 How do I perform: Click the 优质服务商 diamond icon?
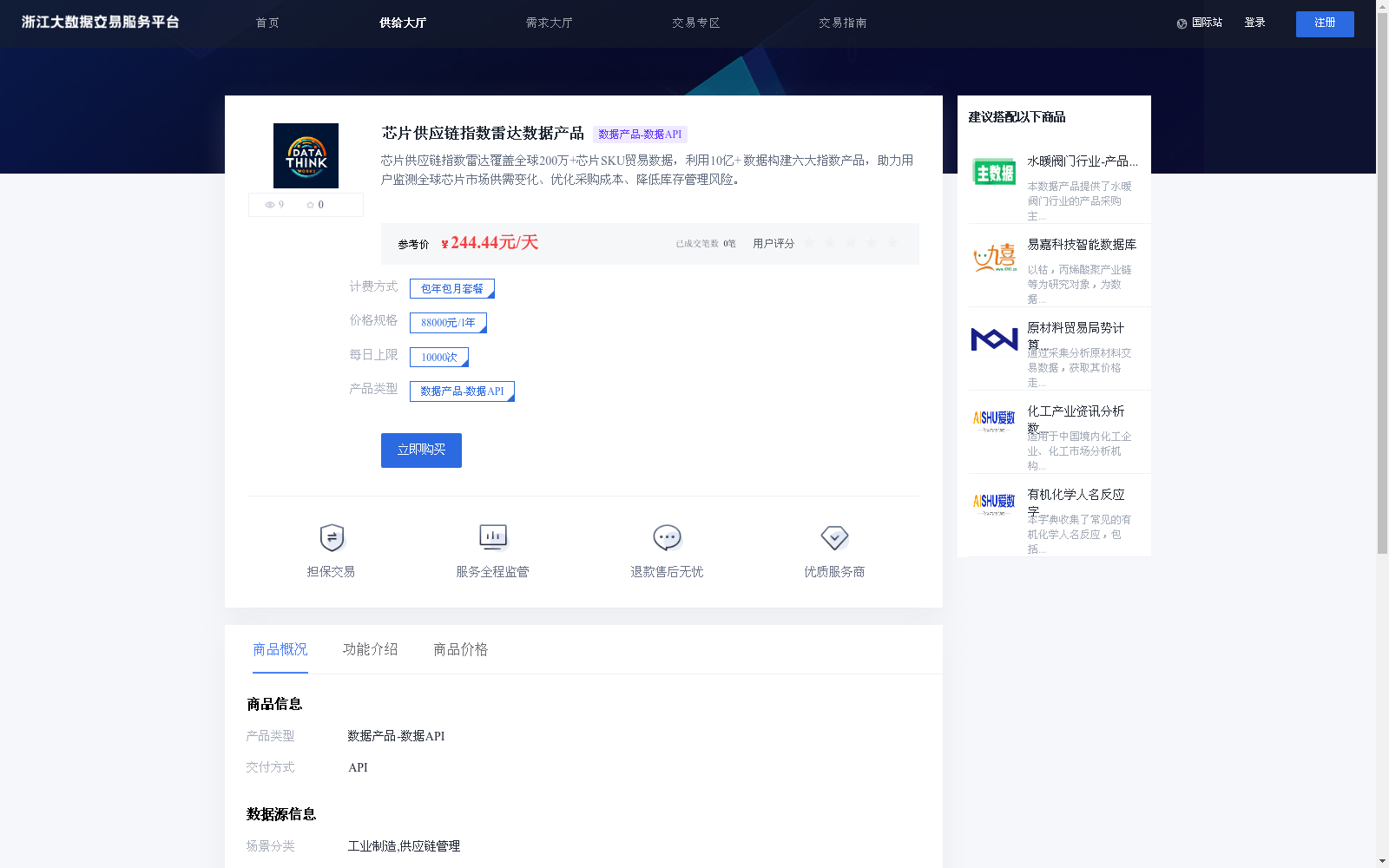[x=834, y=538]
